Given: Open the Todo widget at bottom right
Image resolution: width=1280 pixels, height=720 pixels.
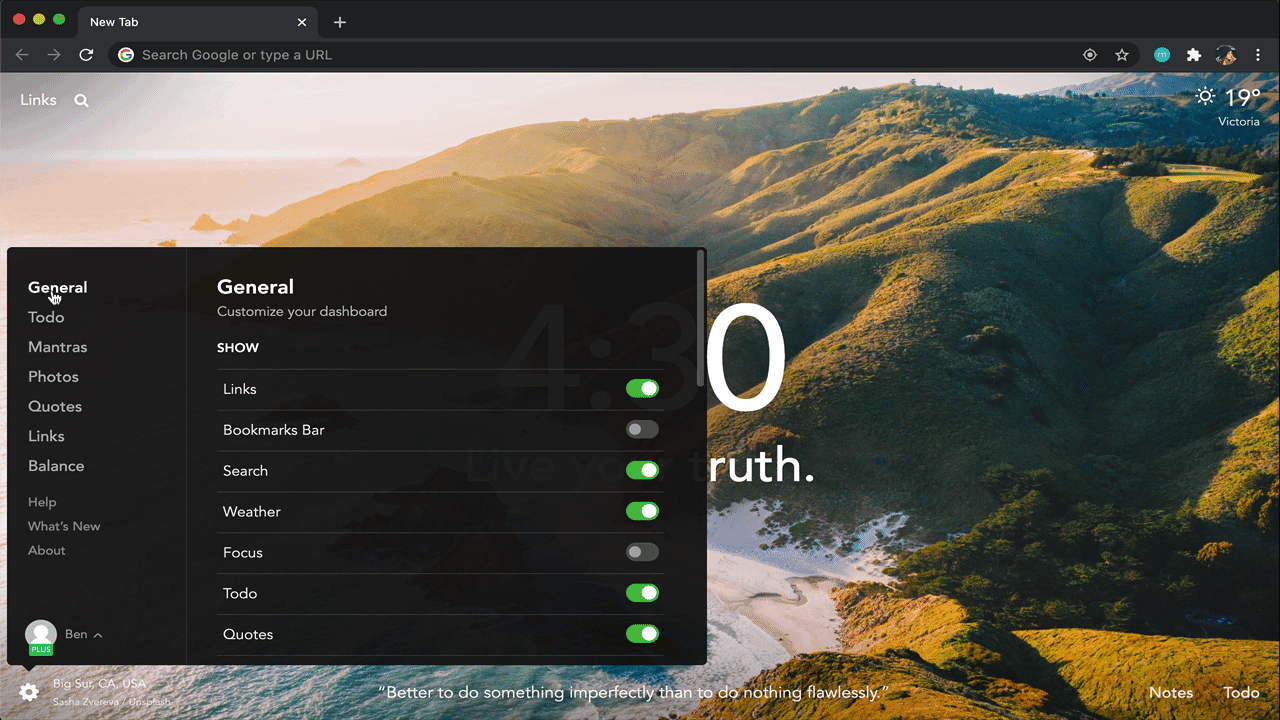Looking at the screenshot, I should pyautogui.click(x=1241, y=692).
